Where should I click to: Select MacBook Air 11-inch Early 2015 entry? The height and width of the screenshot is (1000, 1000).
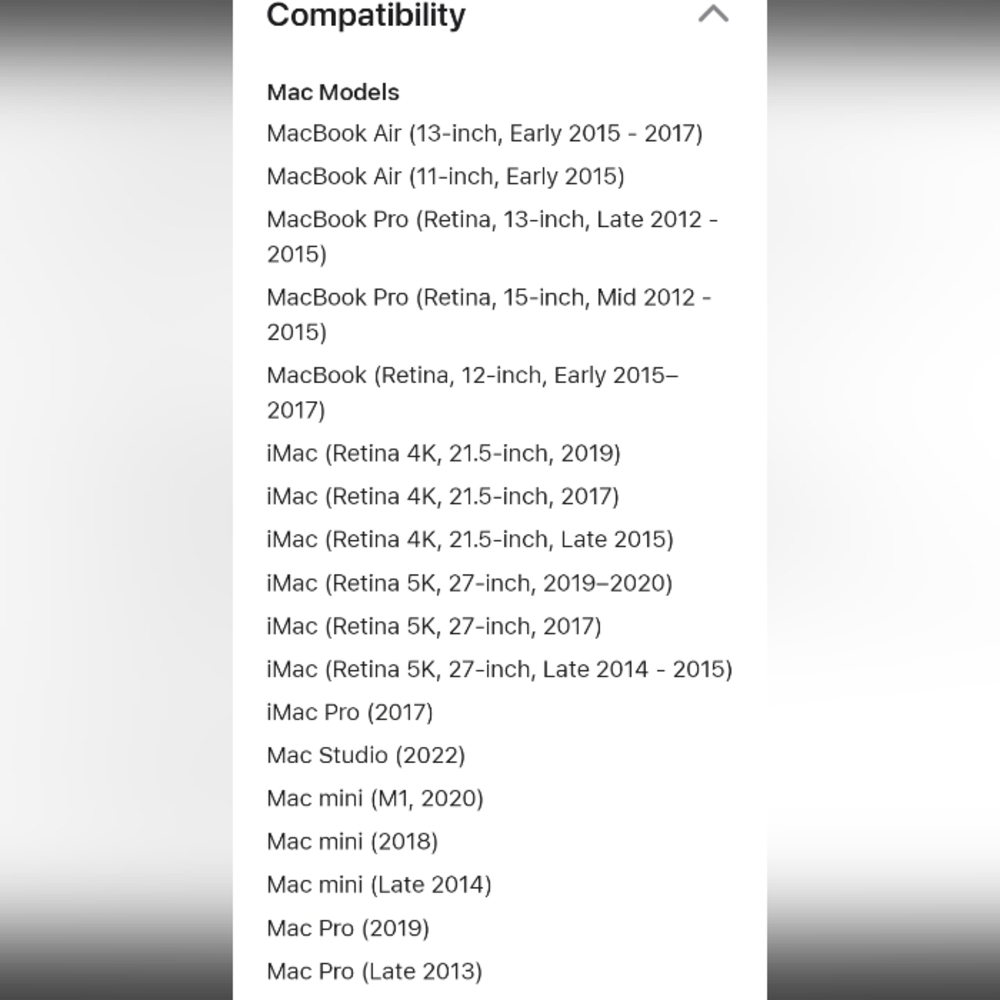click(x=445, y=177)
